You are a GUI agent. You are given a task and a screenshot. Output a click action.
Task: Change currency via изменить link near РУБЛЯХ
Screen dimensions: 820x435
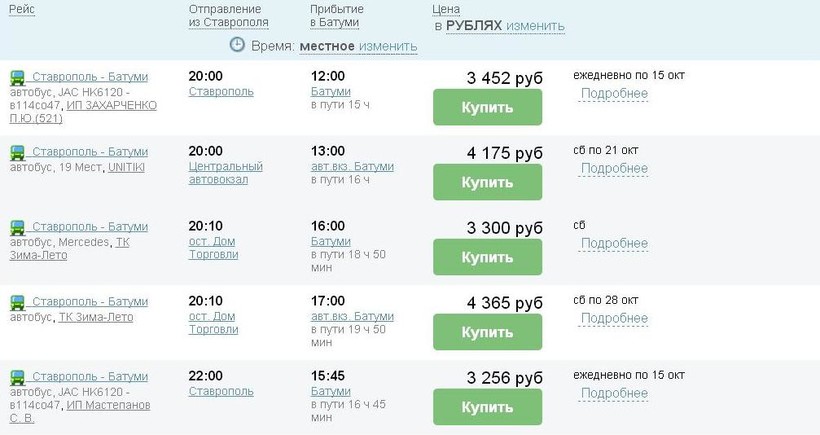(x=535, y=26)
